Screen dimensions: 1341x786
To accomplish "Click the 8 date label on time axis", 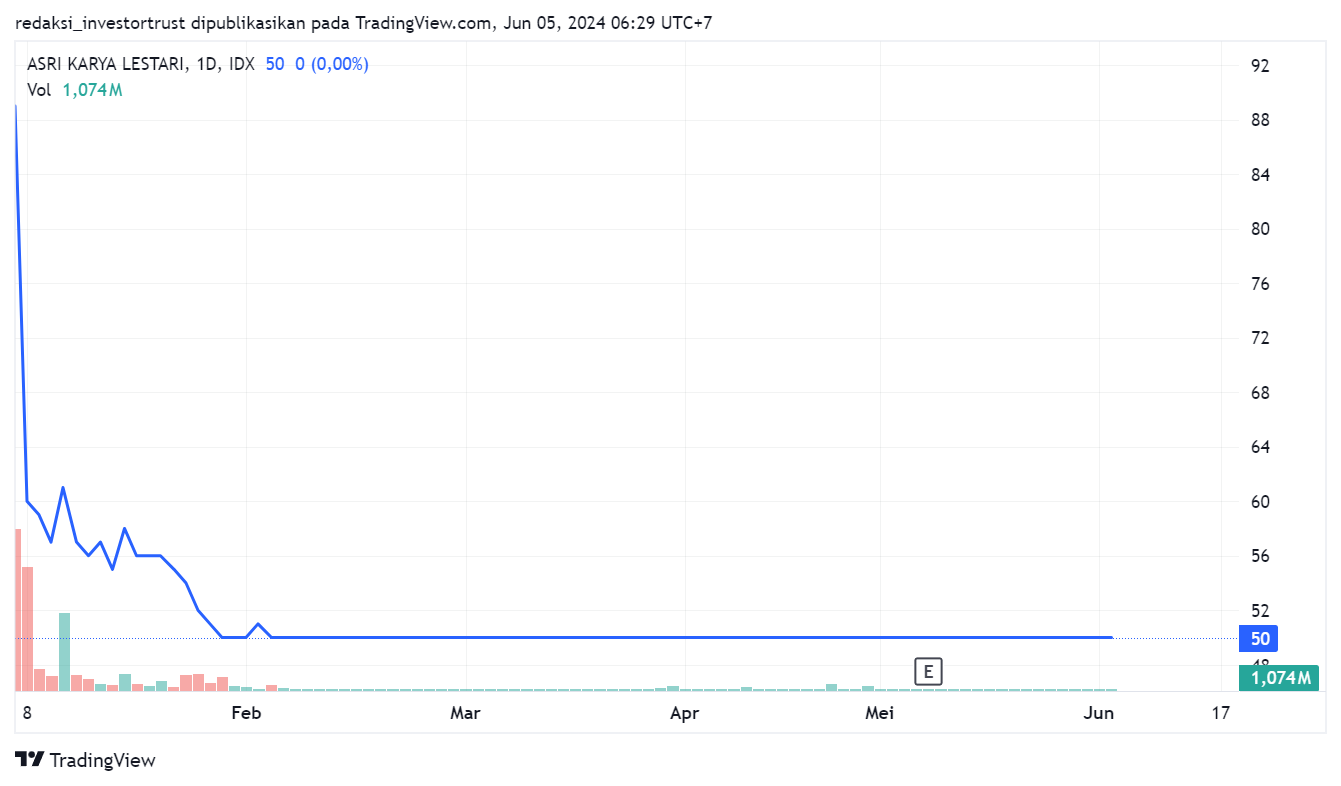I will coord(27,713).
